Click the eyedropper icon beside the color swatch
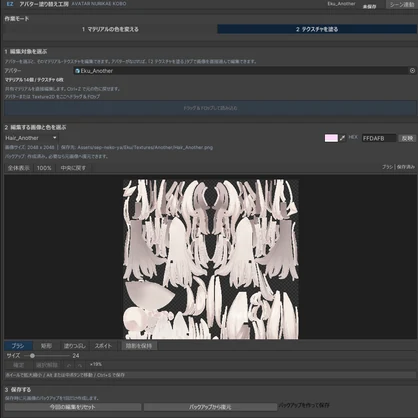This screenshot has height=418, width=418. click(x=342, y=138)
